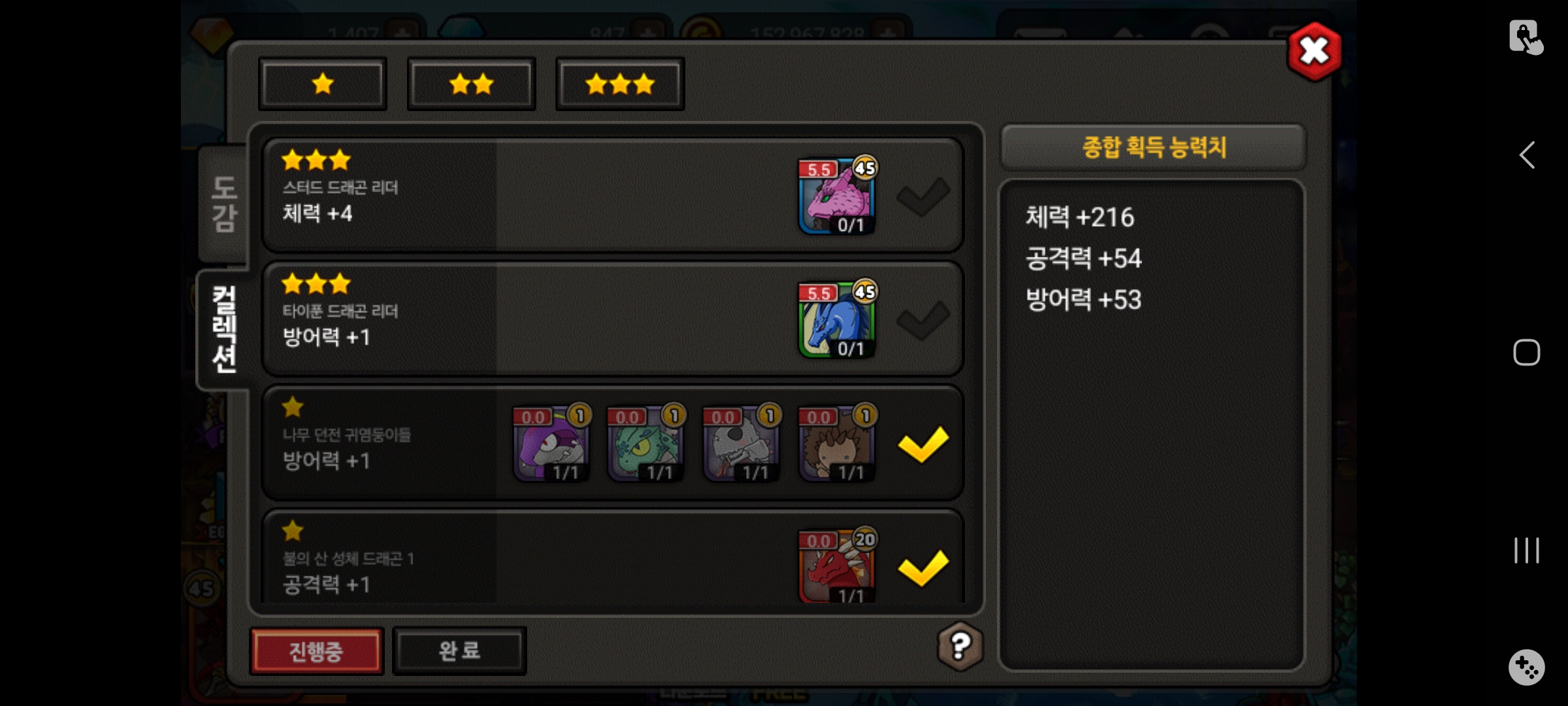The height and width of the screenshot is (706, 1568).
Task: Tap the Android back arrow
Action: pos(1527,155)
